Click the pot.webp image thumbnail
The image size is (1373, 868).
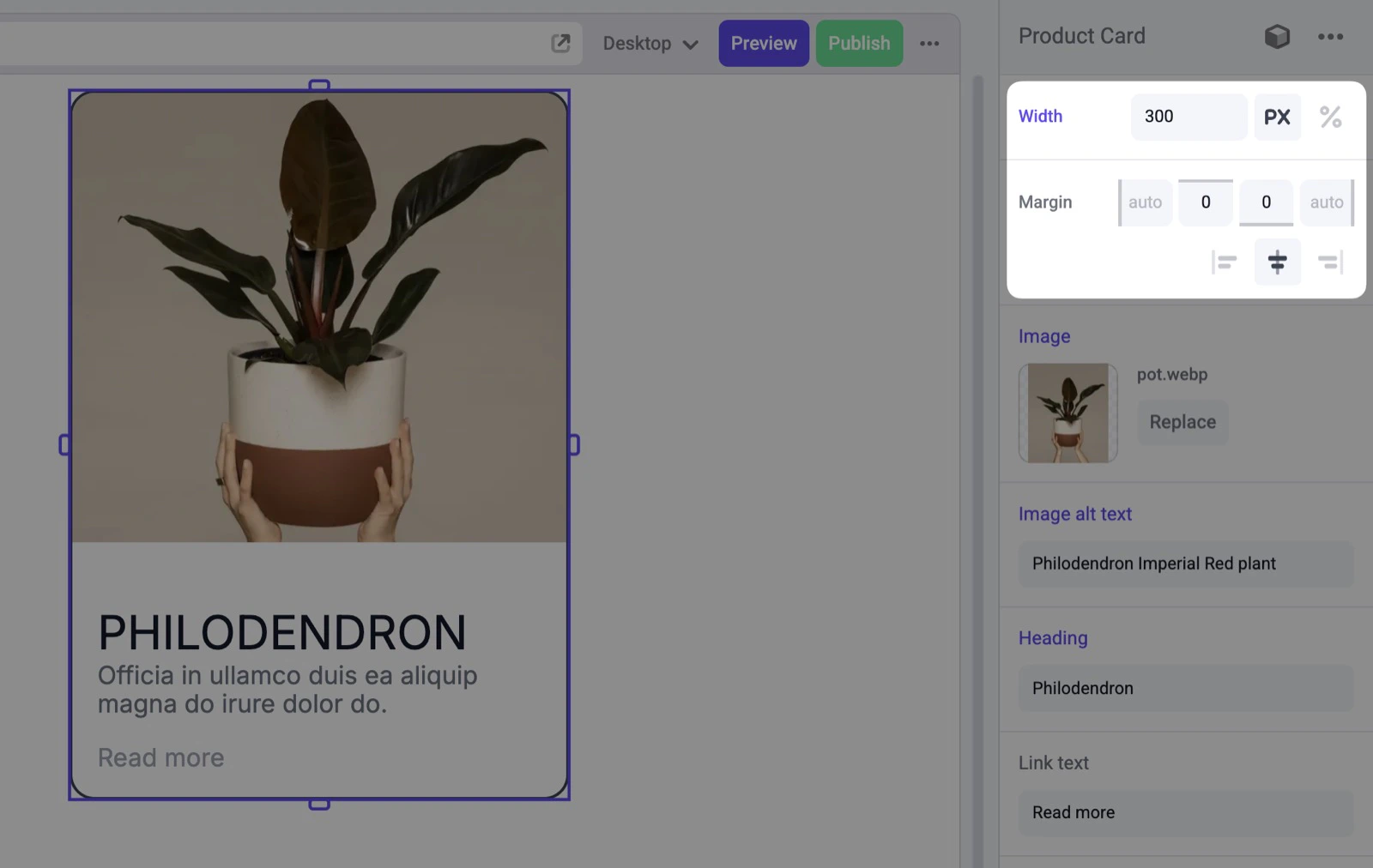click(1068, 413)
